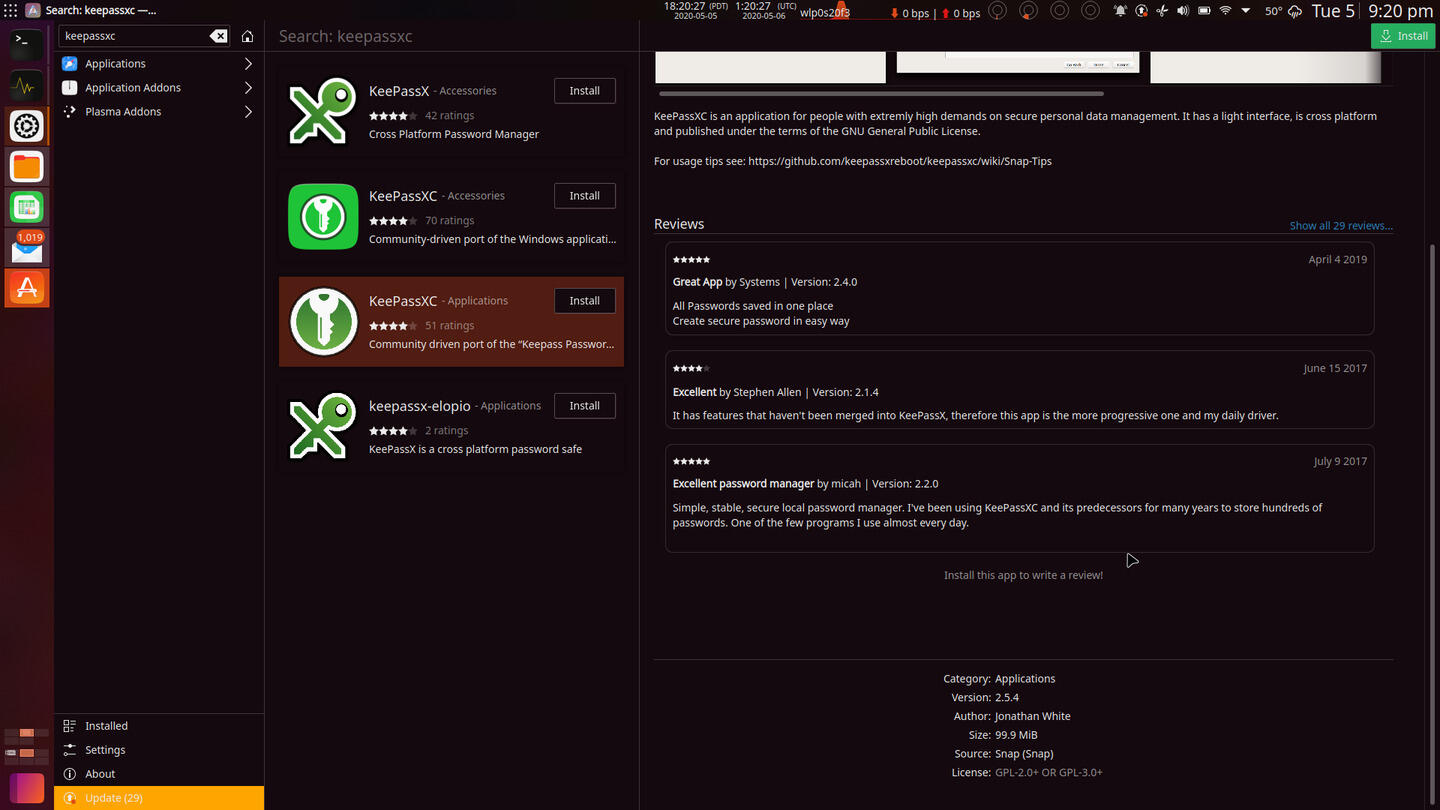This screenshot has width=1440, height=810.
Task: Go to the Discover home page
Action: click(247, 36)
